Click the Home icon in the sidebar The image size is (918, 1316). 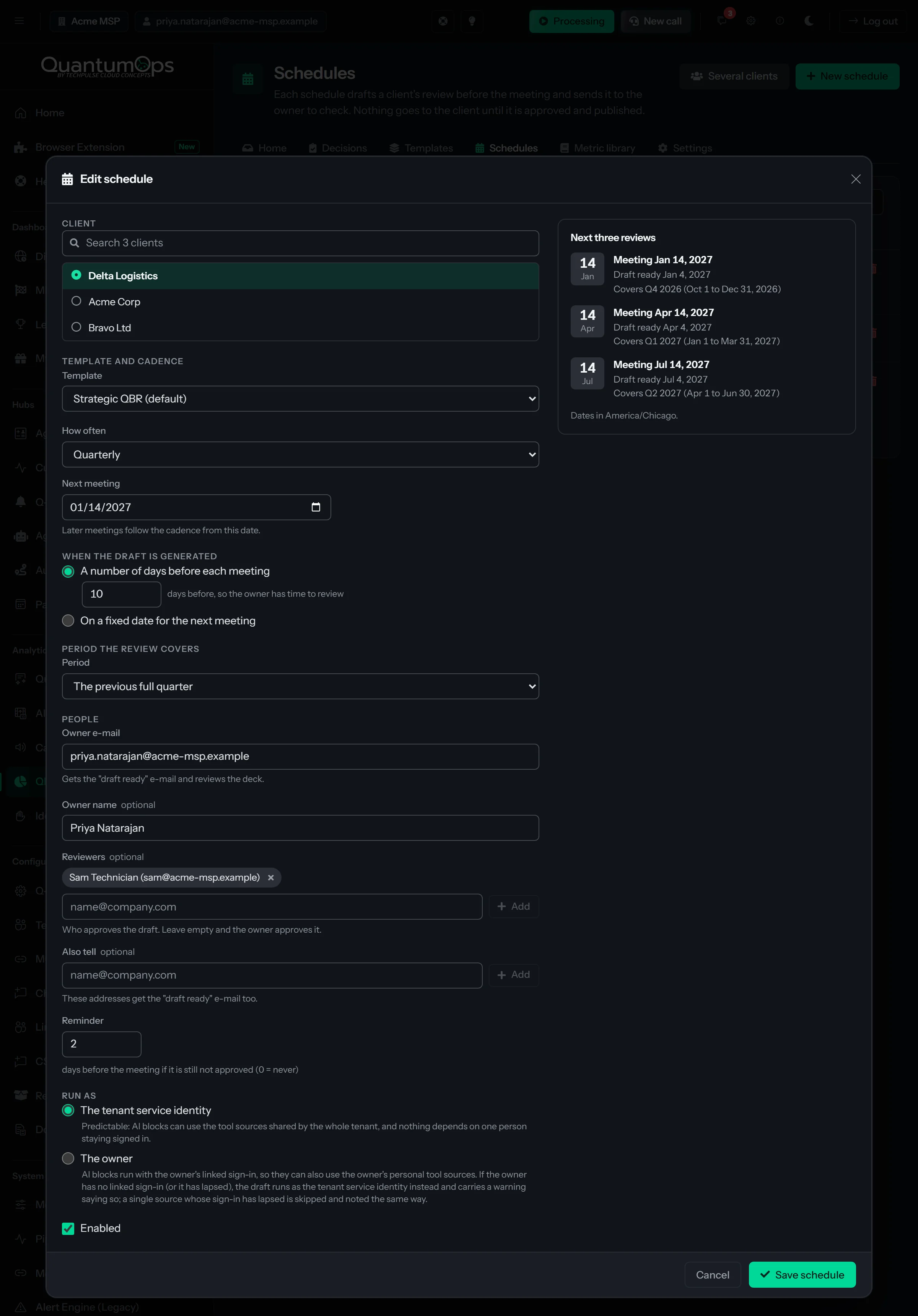click(21, 113)
